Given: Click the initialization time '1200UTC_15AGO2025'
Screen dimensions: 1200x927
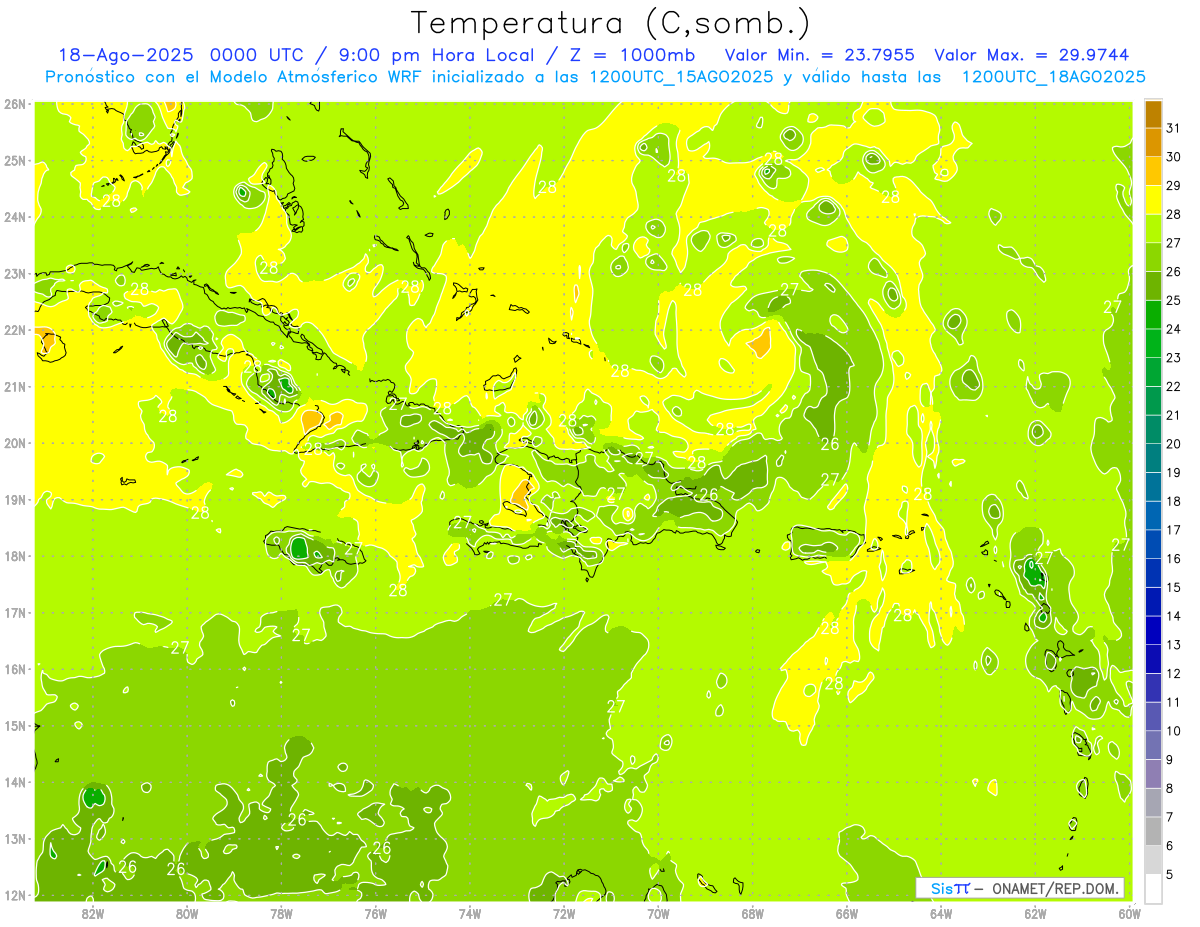Looking at the screenshot, I should pyautogui.click(x=680, y=76).
